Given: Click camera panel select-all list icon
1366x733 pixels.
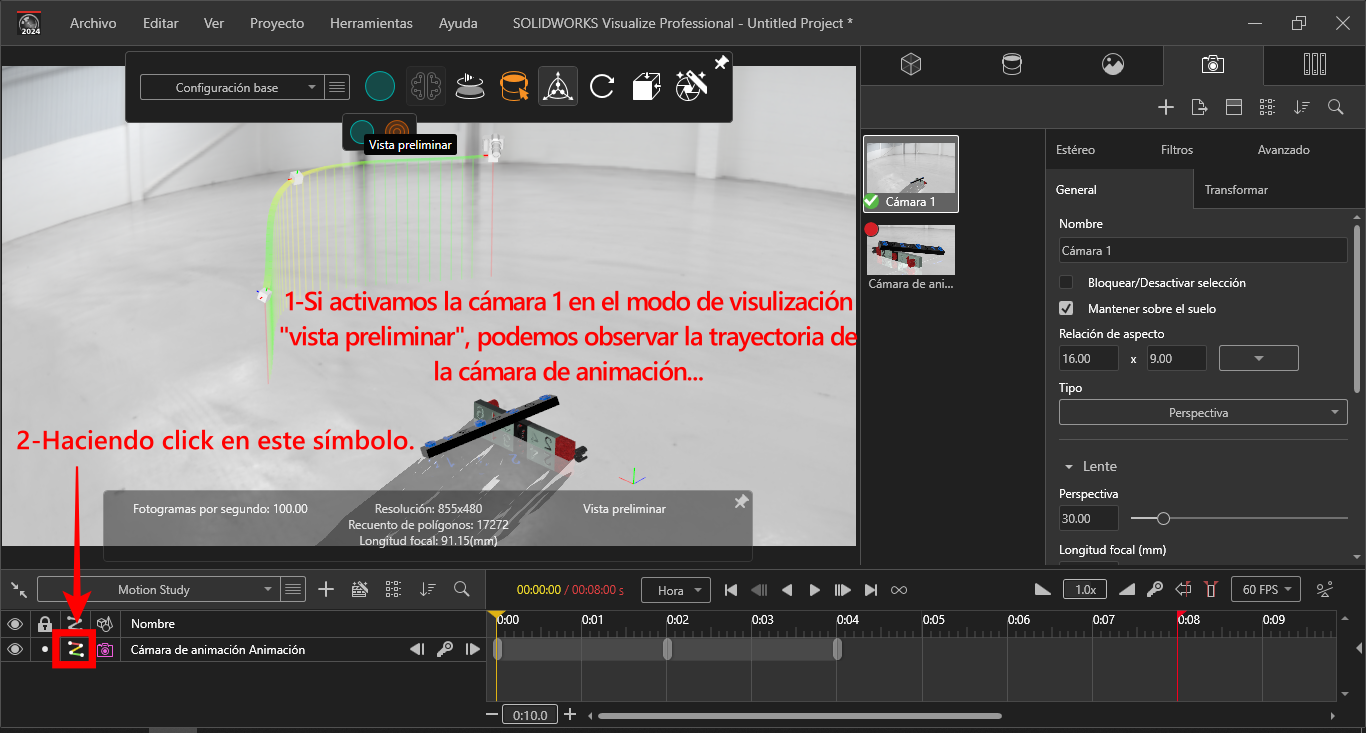Looking at the screenshot, I should click(x=1268, y=107).
